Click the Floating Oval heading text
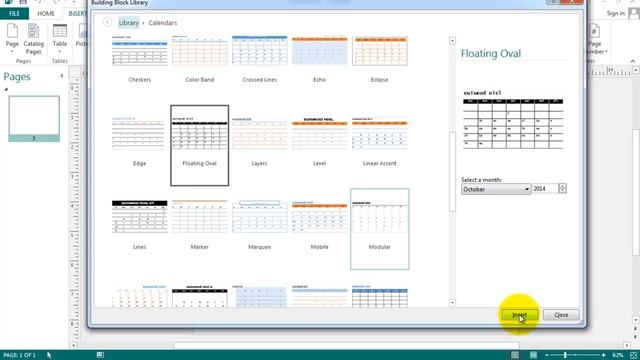This screenshot has width=640, height=360. 491,53
